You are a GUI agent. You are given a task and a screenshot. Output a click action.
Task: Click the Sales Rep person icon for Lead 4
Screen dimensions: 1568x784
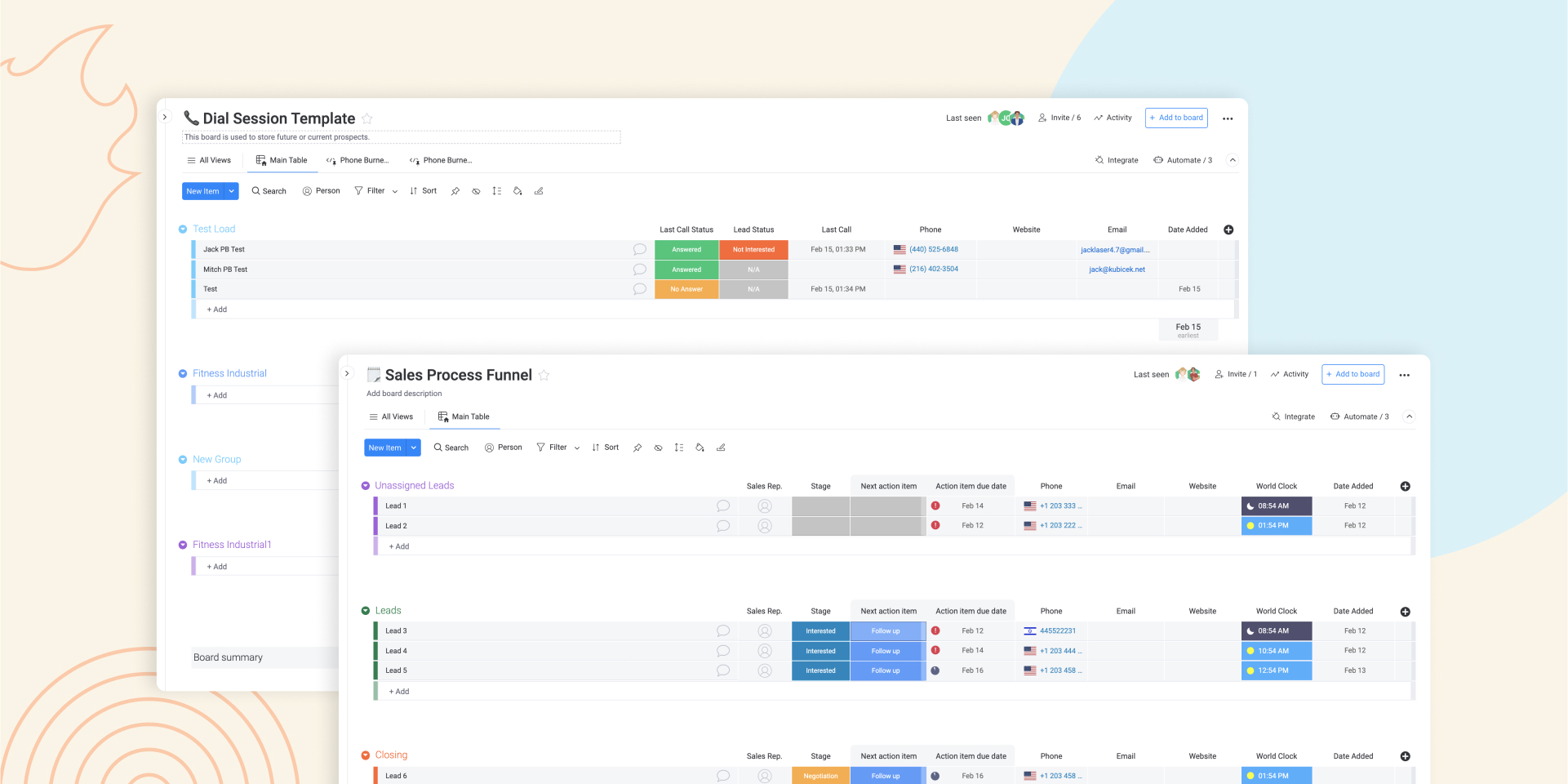[x=765, y=651]
